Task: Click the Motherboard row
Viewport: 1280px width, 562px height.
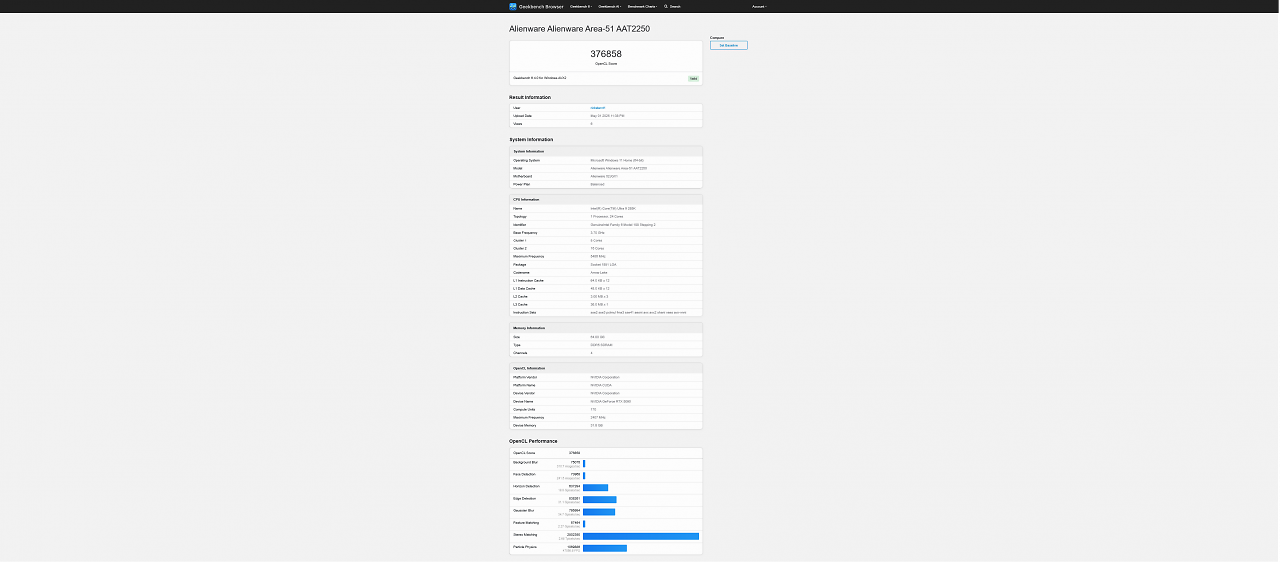Action: click(x=606, y=176)
